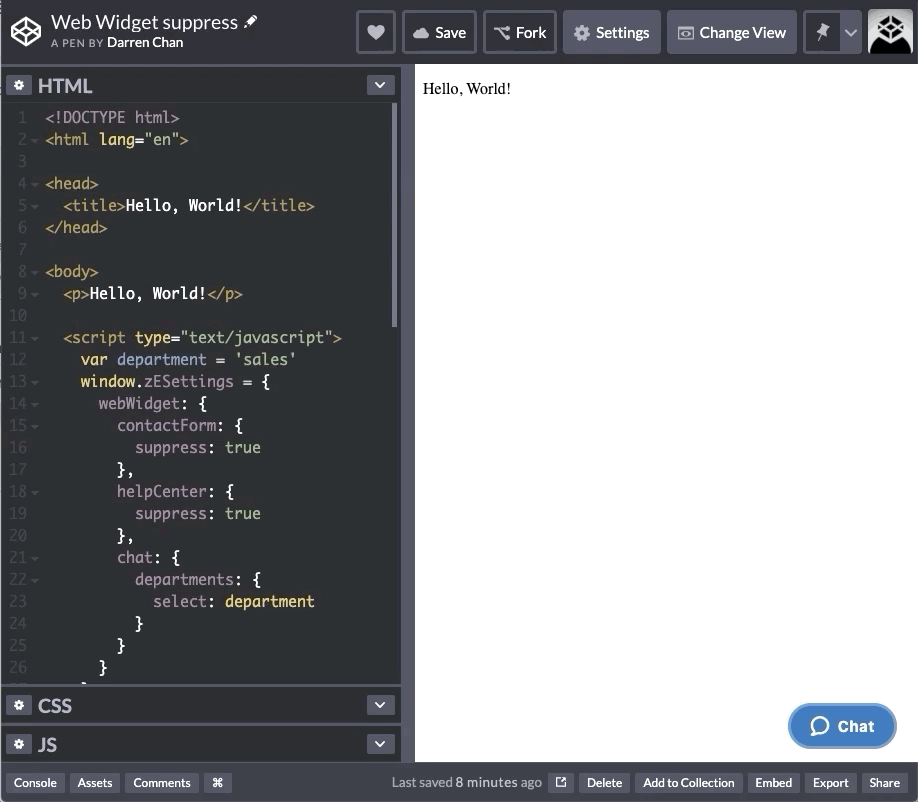
Task: Expand the JS panel dropdown chevron
Action: (x=380, y=744)
